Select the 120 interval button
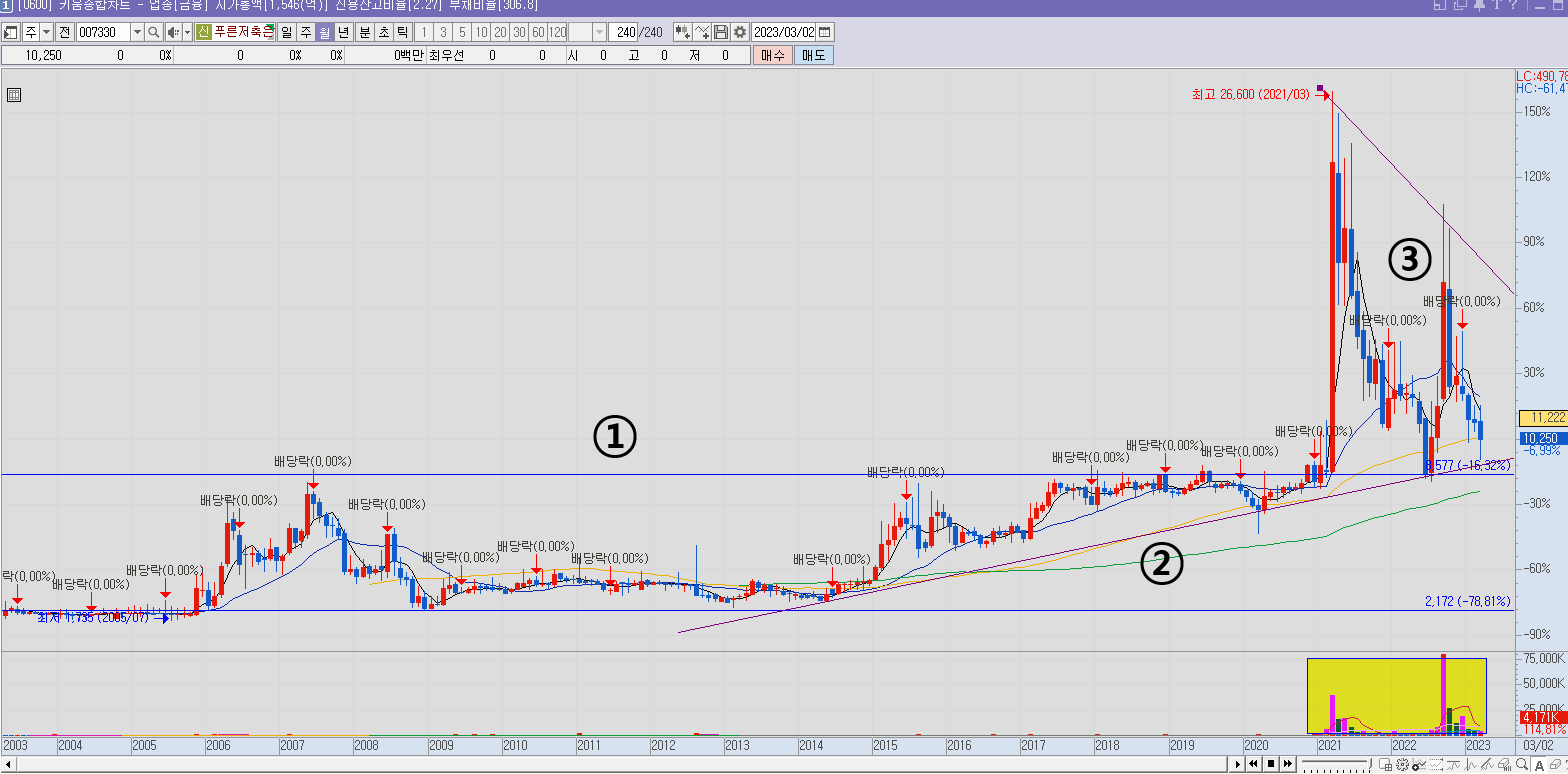This screenshot has height=774, width=1568. click(558, 32)
